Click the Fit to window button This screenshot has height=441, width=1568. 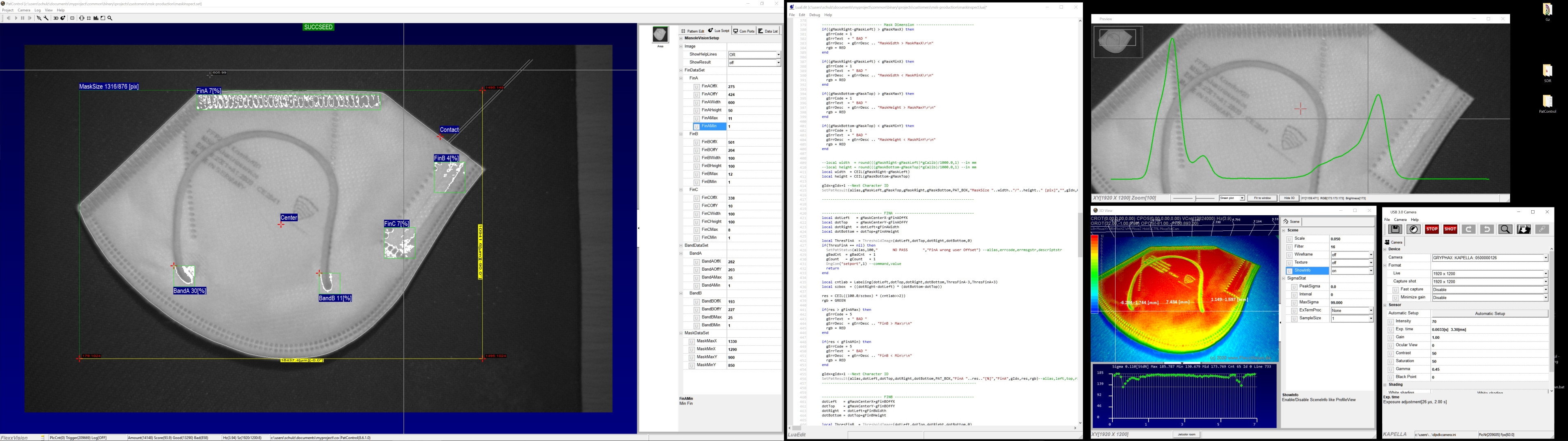point(1263,198)
